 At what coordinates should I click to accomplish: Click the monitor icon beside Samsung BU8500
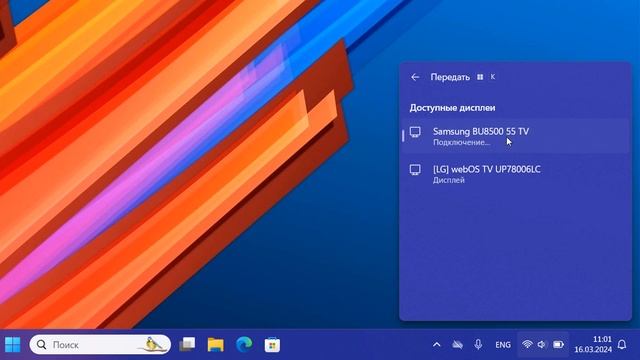415,132
